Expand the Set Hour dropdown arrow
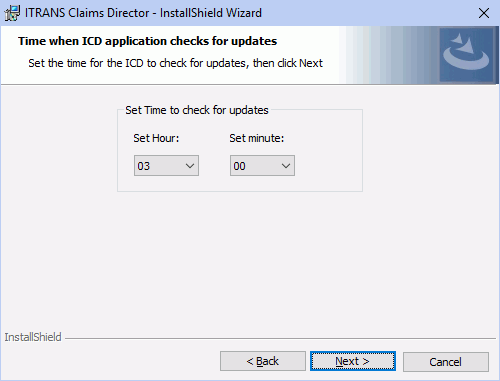Viewport: 500px width, 381px height. pos(190,166)
